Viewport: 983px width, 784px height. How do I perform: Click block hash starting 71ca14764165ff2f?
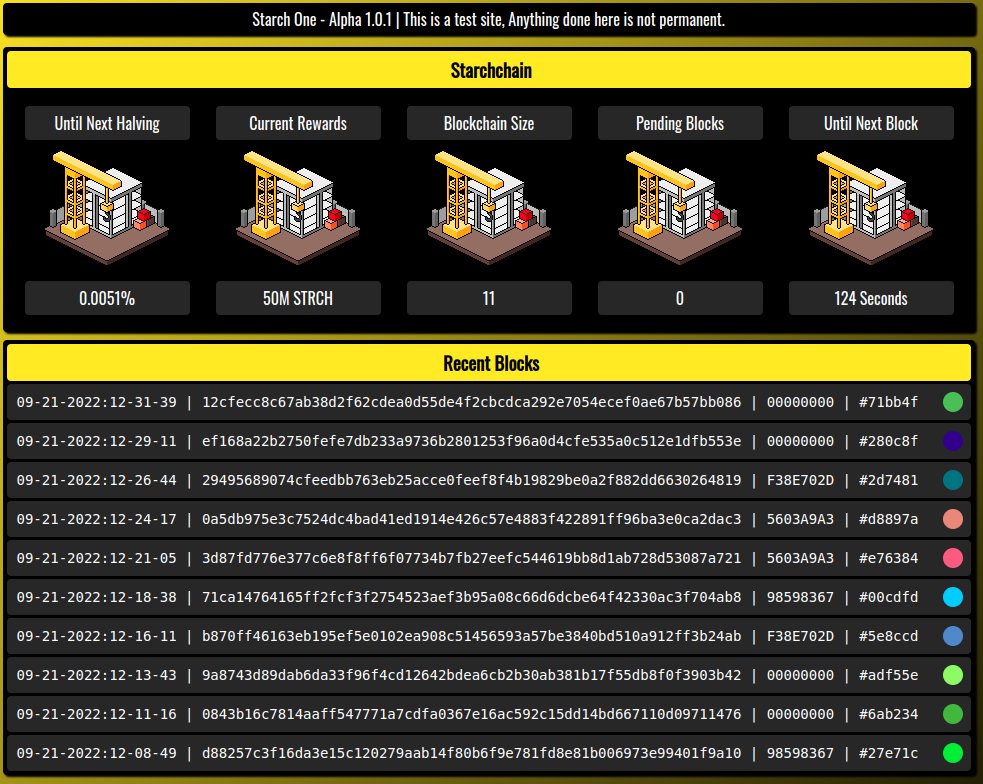[x=471, y=597]
